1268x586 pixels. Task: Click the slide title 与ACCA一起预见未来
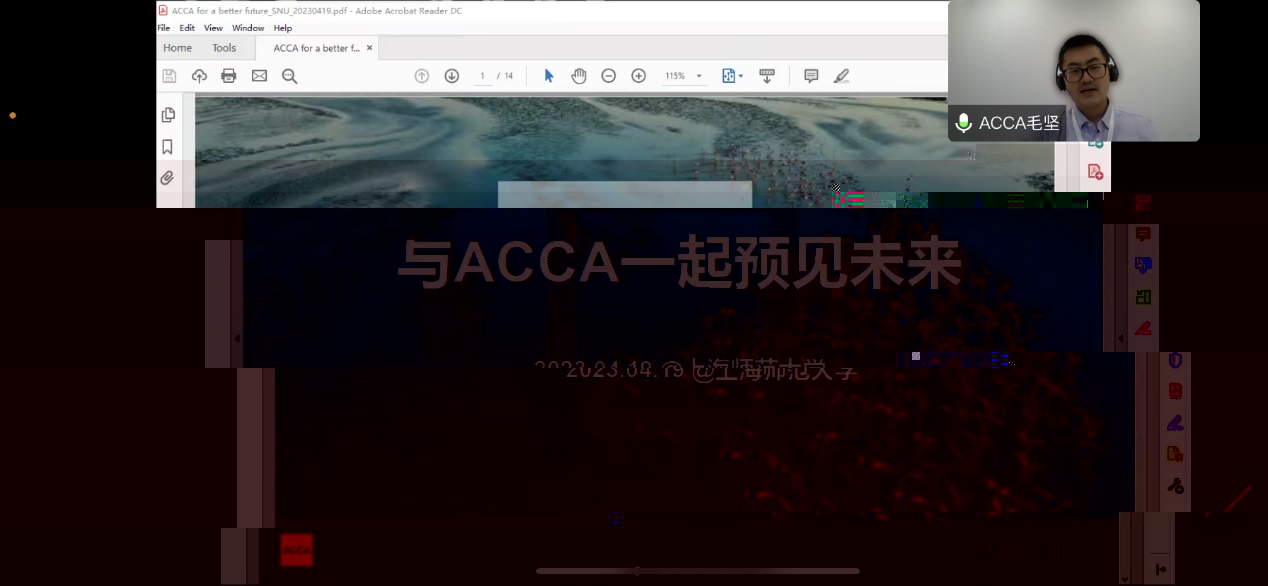click(x=680, y=263)
